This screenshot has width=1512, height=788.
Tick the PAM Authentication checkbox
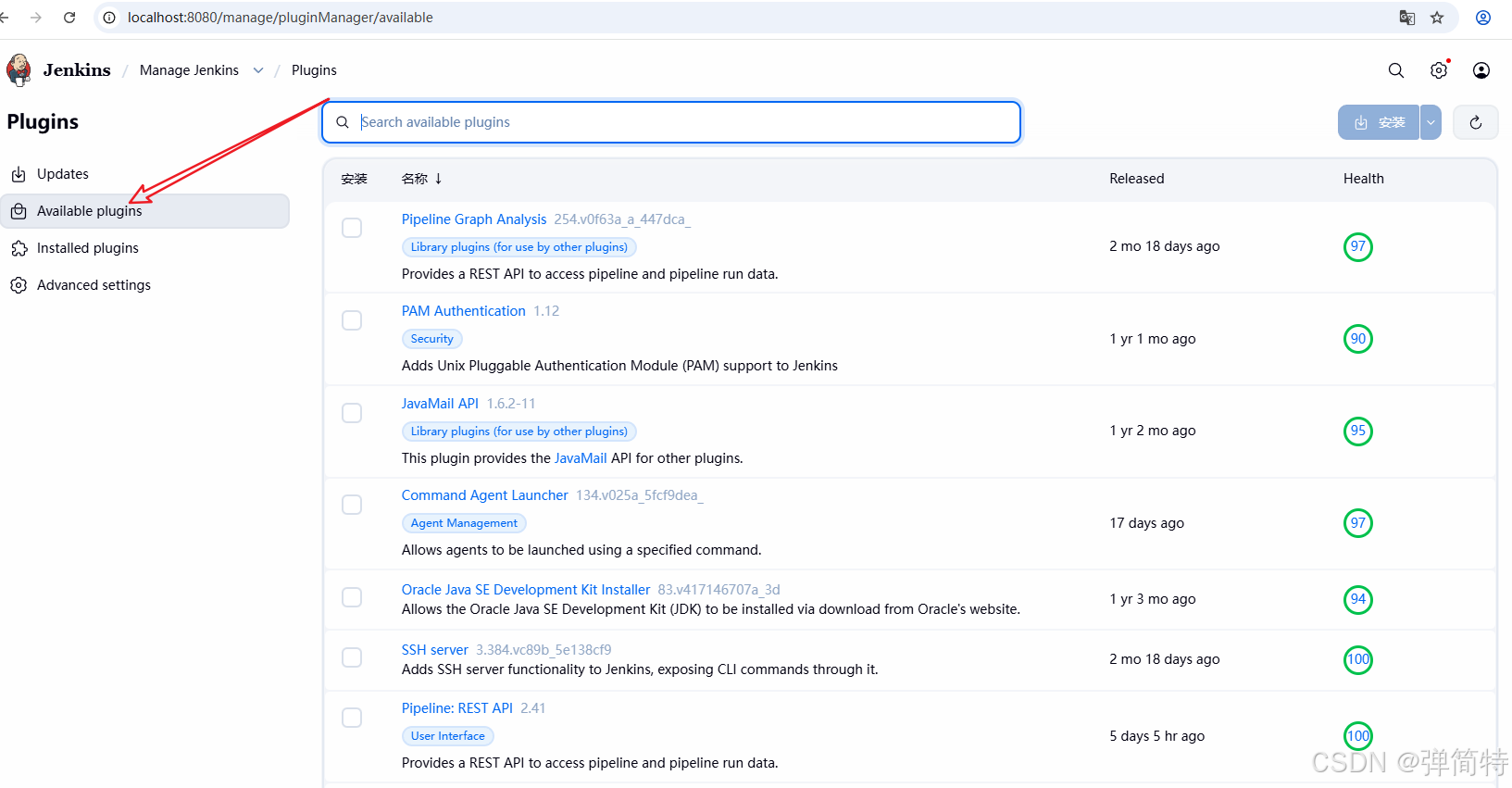click(x=352, y=320)
